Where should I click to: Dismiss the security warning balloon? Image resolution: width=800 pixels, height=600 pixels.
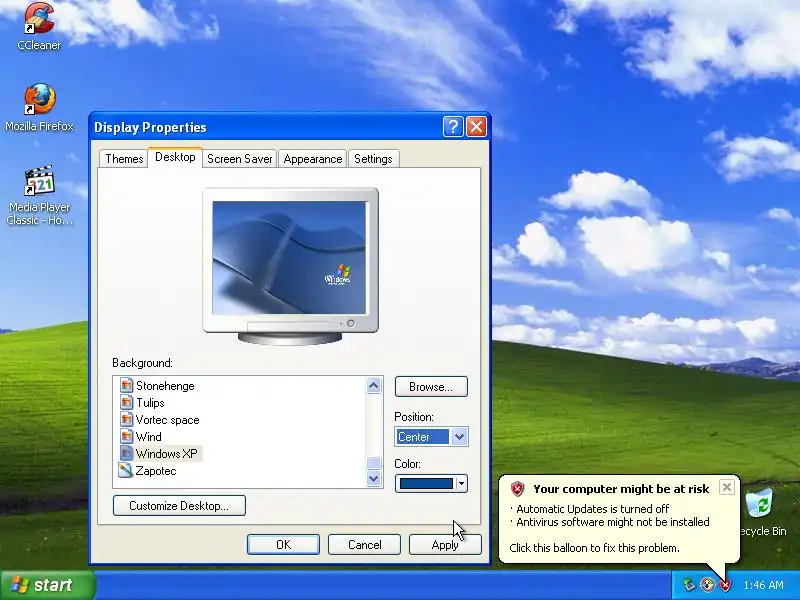tap(727, 487)
